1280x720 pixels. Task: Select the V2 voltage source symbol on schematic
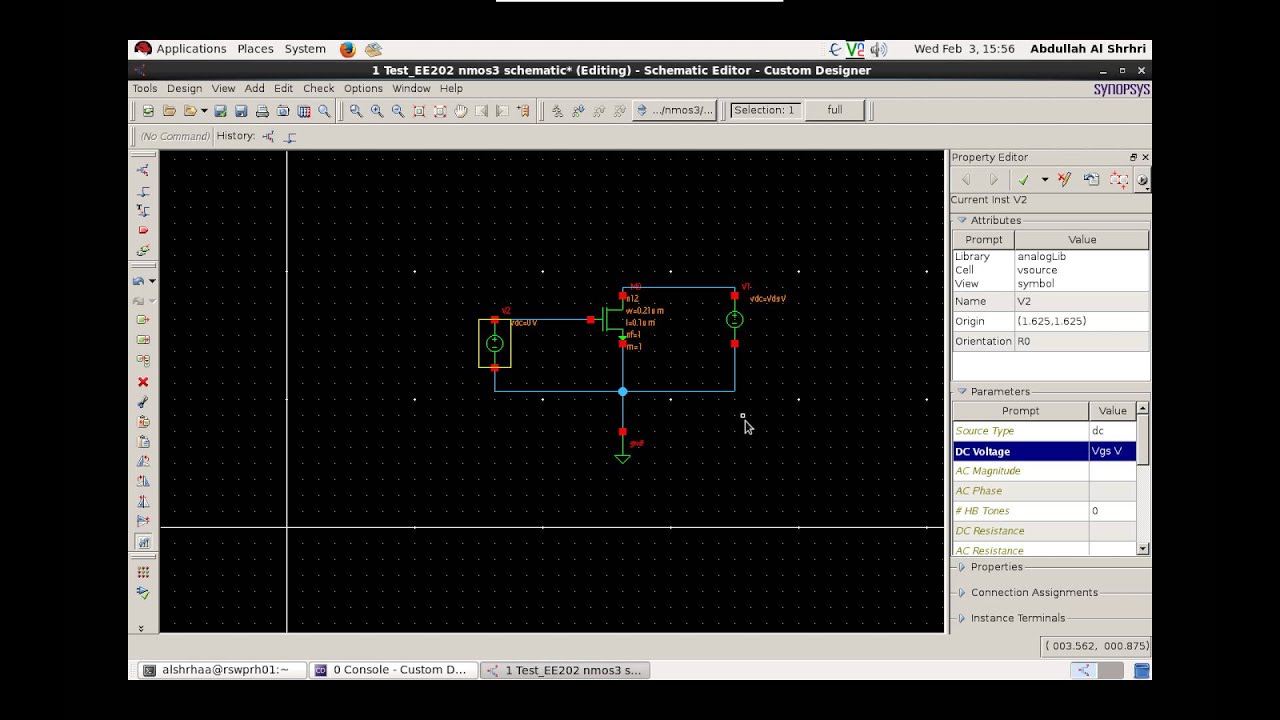(x=495, y=343)
